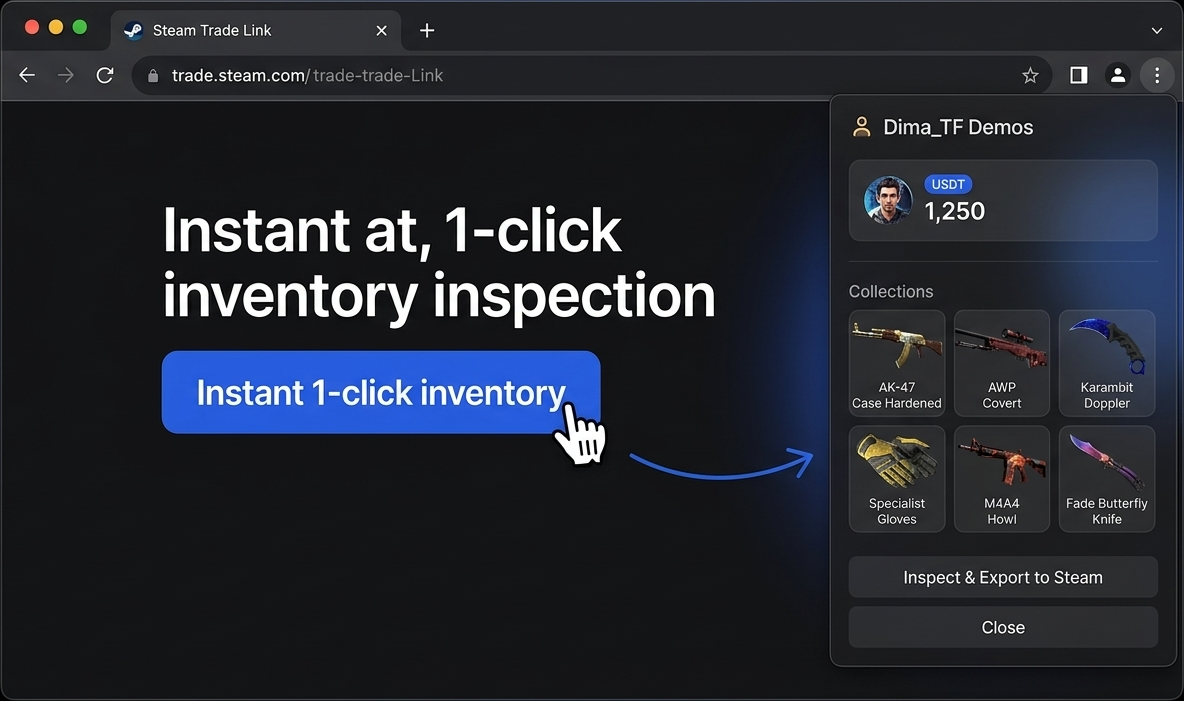
Task: Open the browser profile avatar icon
Action: [1118, 75]
